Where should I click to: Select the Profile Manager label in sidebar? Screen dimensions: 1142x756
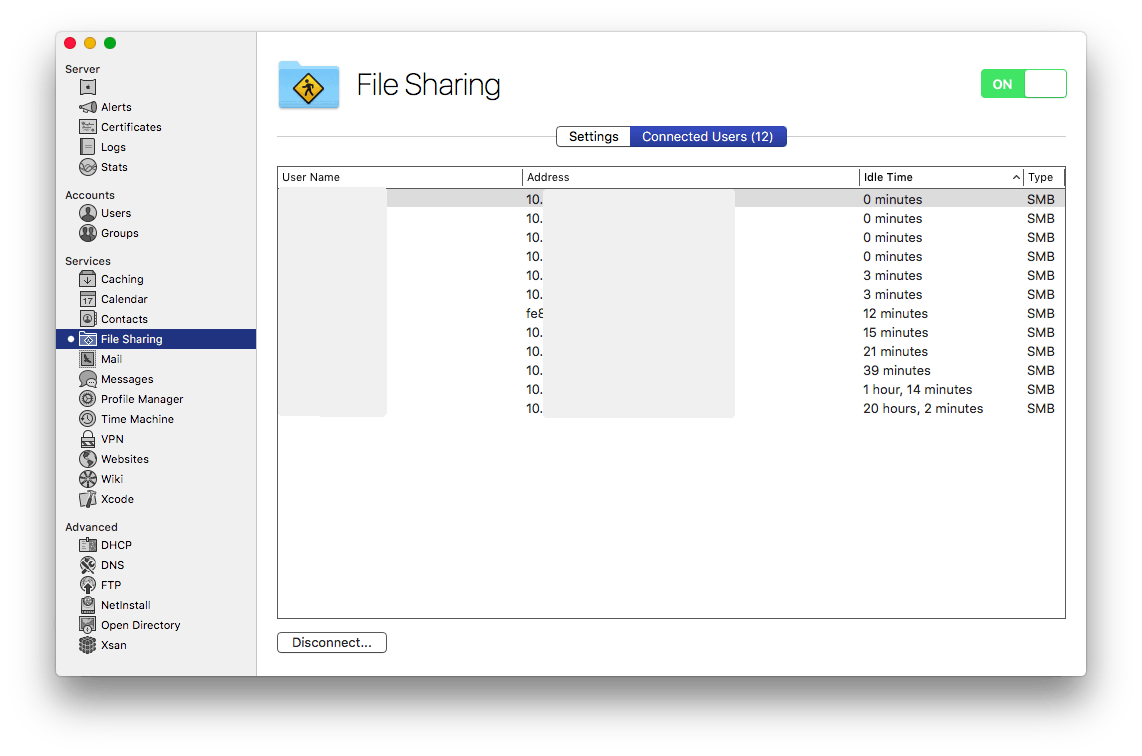point(142,399)
